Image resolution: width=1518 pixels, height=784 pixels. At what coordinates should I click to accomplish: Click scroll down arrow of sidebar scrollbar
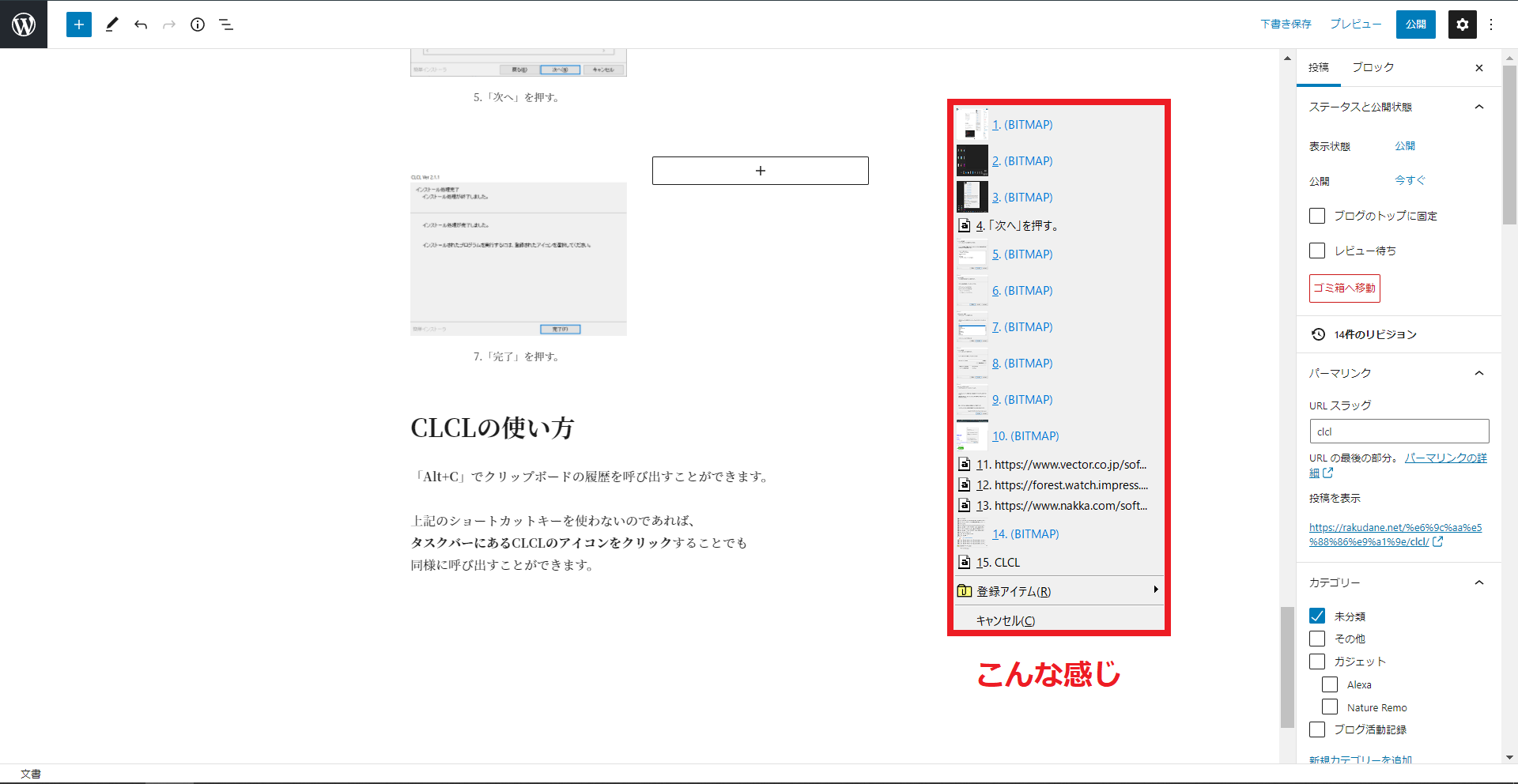tap(1509, 757)
